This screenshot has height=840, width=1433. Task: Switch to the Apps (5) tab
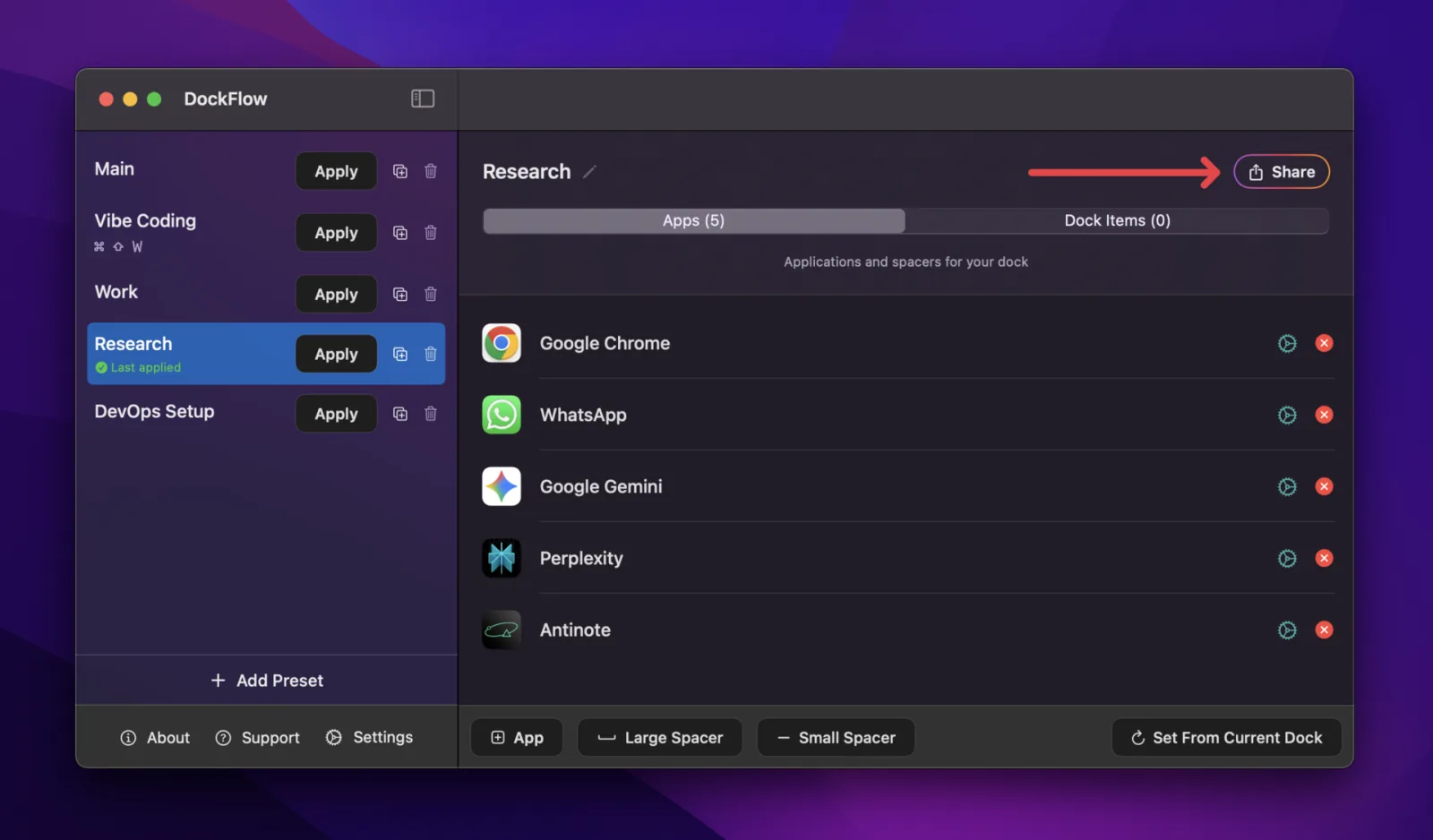coord(694,220)
